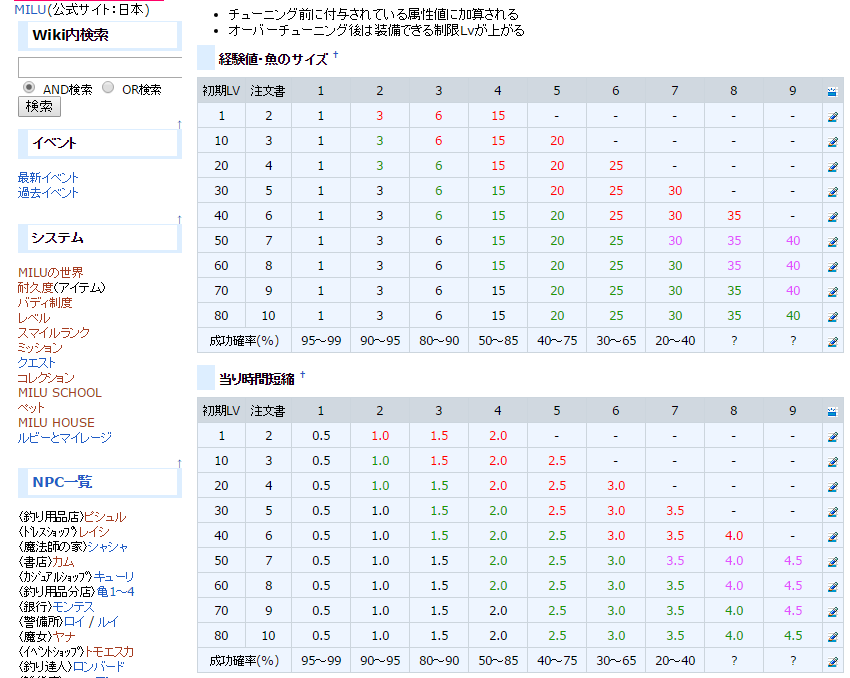Click edit pencil for first table's initial LV 50 row
Image resolution: width=850 pixels, height=678 pixels.
(x=832, y=241)
